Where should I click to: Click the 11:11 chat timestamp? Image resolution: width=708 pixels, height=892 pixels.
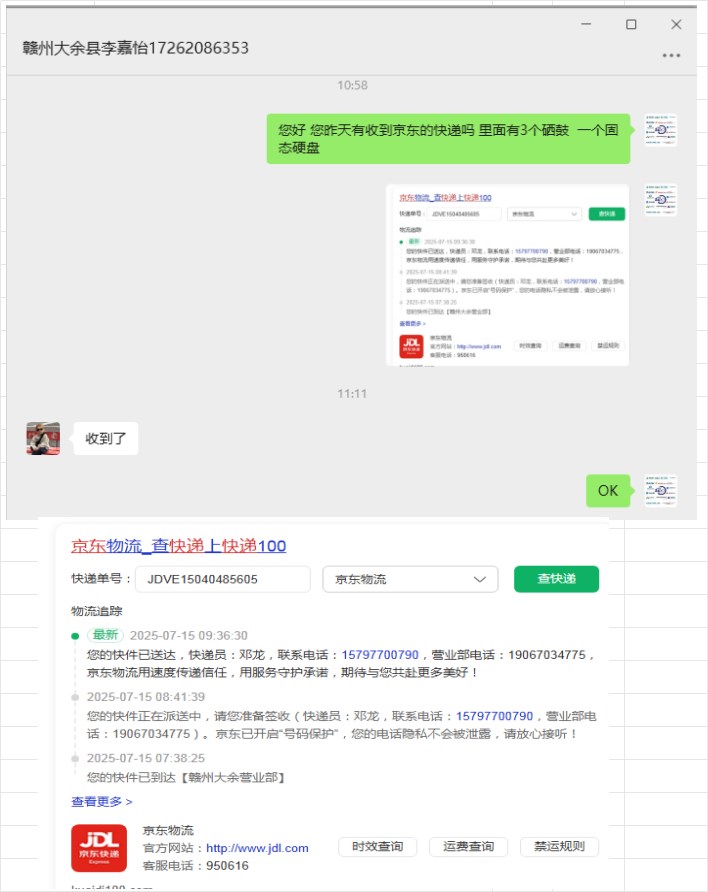pos(352,394)
